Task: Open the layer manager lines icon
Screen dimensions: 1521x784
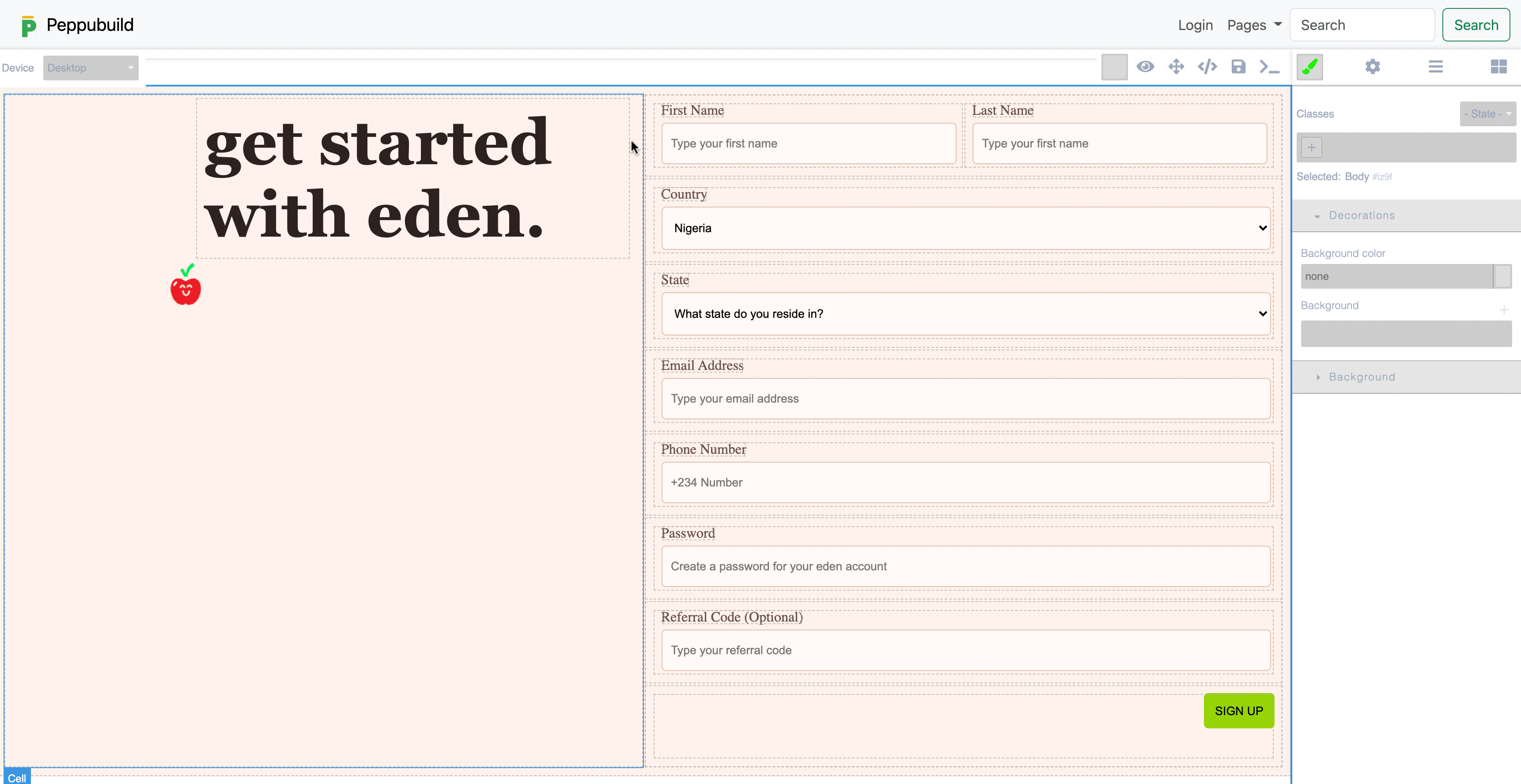Action: tap(1436, 67)
